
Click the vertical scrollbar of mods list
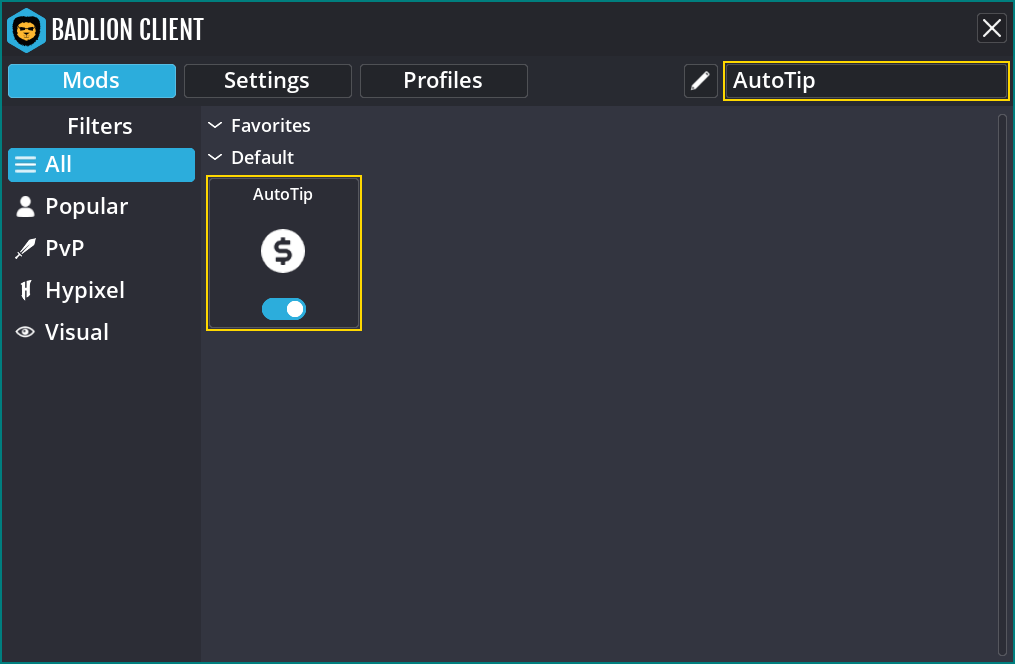(1002, 385)
